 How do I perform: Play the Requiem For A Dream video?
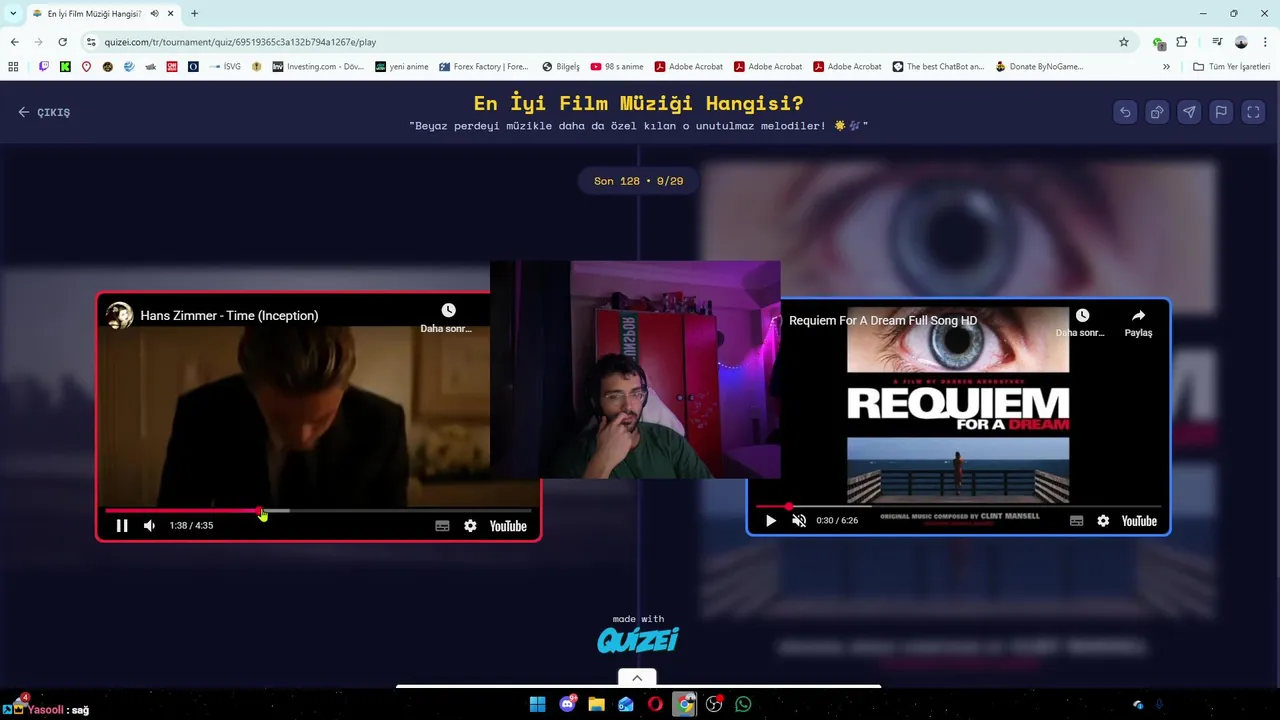(x=770, y=521)
